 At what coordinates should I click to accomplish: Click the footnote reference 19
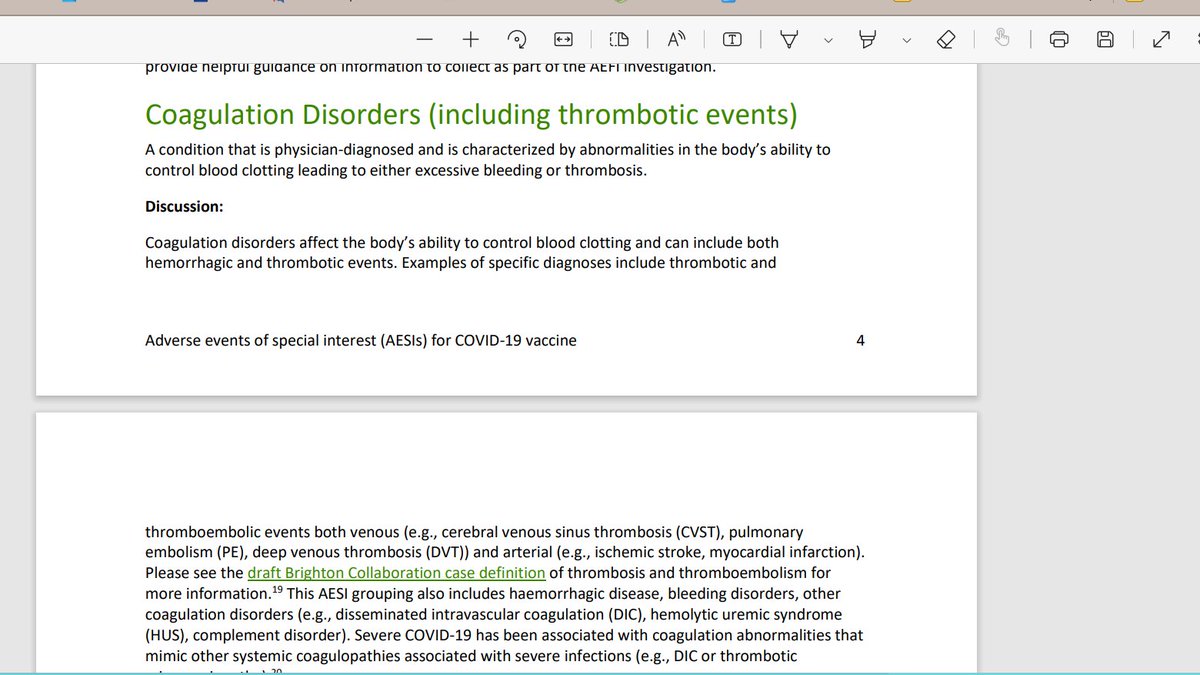point(278,588)
